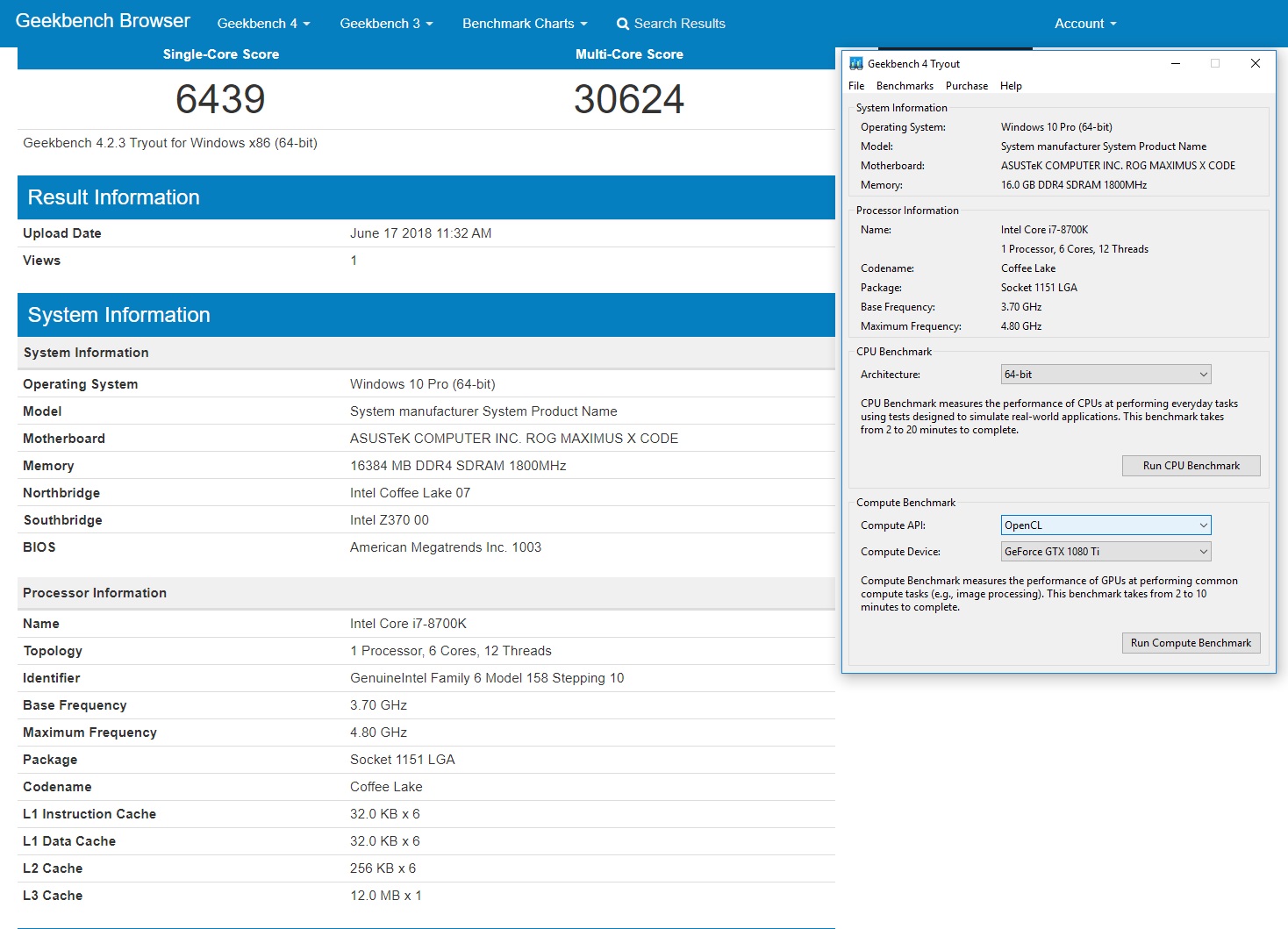Click the Southbridge value 'Intel Z370 00'
Viewport: 1288px width, 929px height.
(390, 520)
